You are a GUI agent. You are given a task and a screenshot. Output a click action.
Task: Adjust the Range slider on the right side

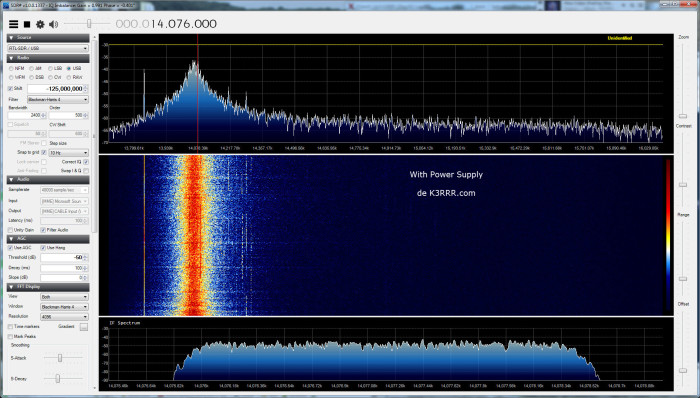pyautogui.click(x=683, y=278)
